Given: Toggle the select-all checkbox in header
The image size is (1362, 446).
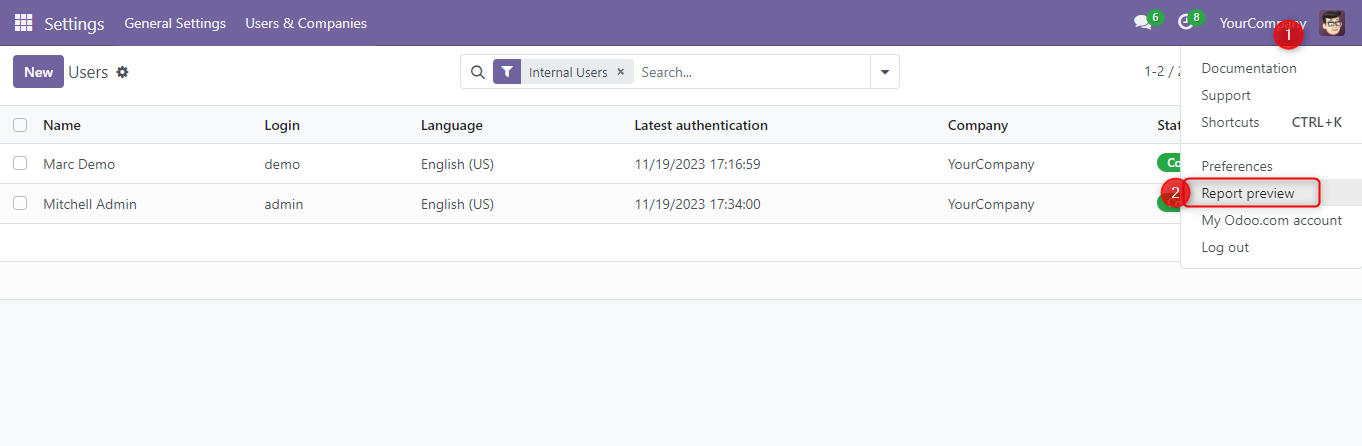Looking at the screenshot, I should (20, 125).
